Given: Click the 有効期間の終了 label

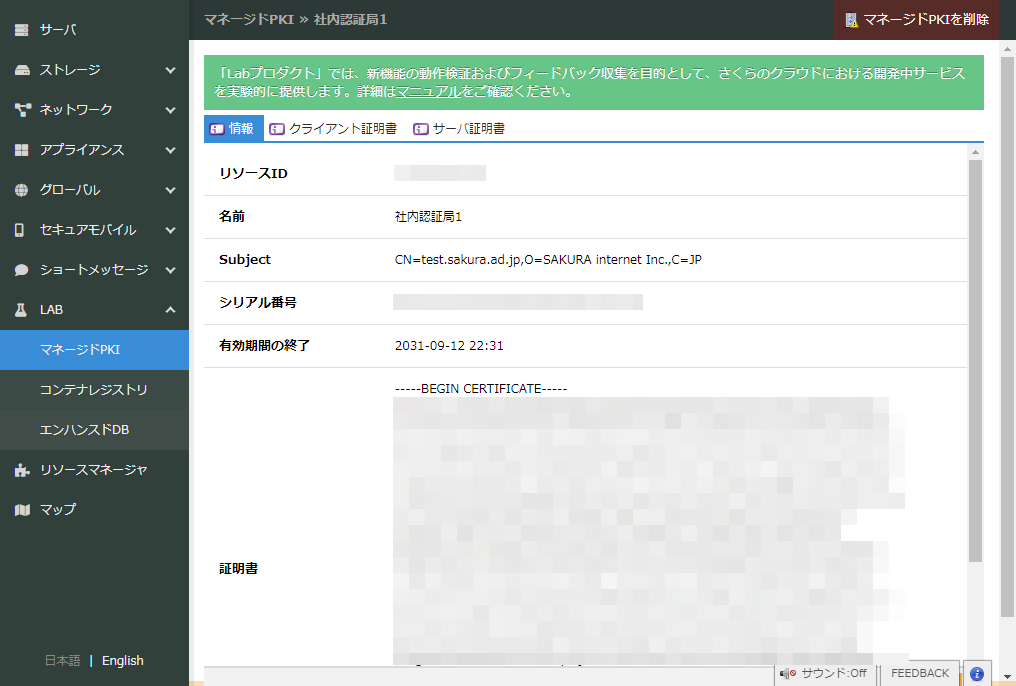Looking at the screenshot, I should [264, 346].
